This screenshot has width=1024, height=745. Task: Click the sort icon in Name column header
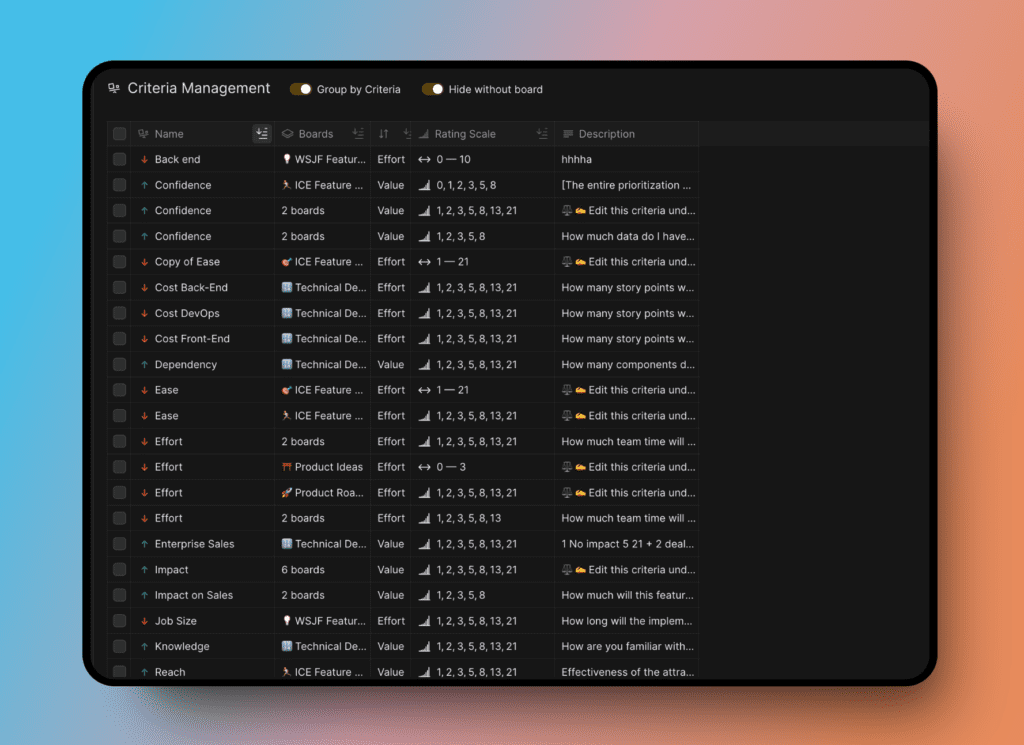click(262, 134)
